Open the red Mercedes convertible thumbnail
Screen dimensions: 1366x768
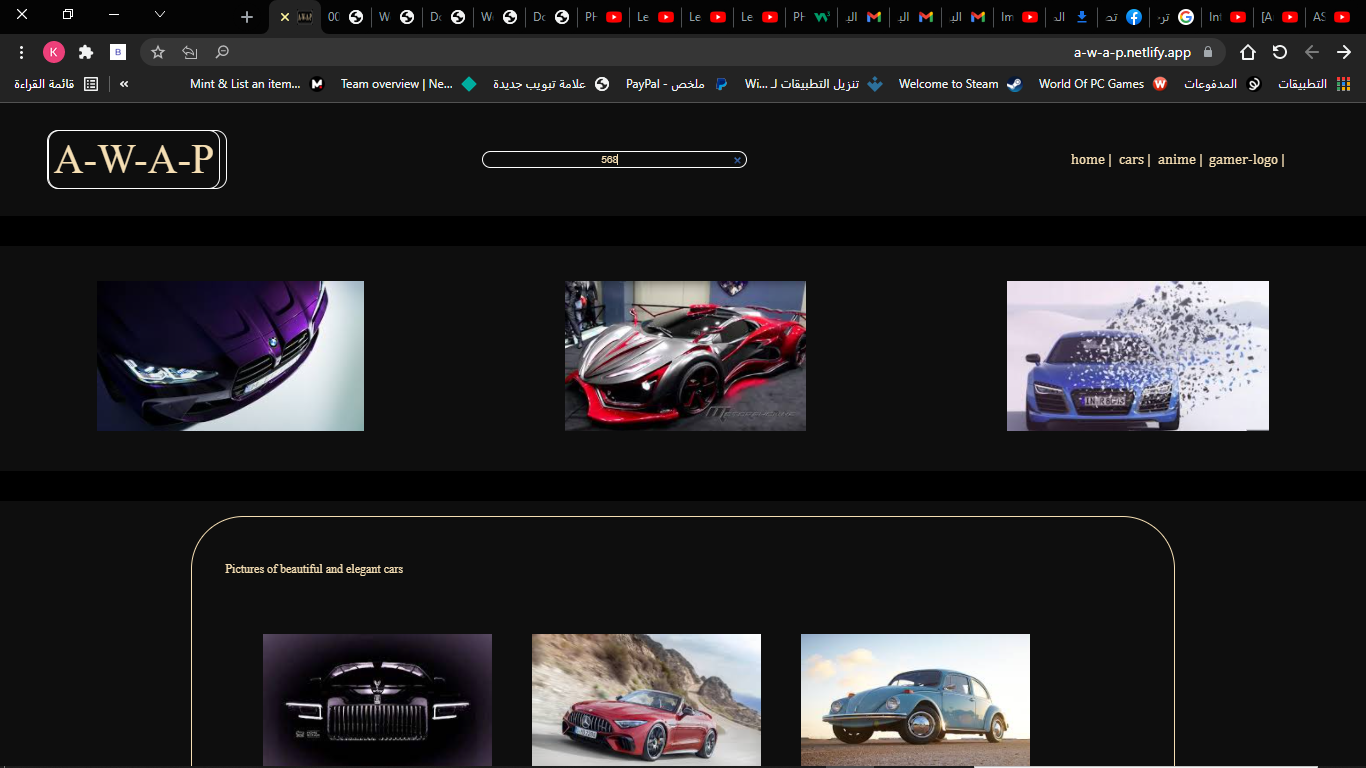tap(646, 699)
